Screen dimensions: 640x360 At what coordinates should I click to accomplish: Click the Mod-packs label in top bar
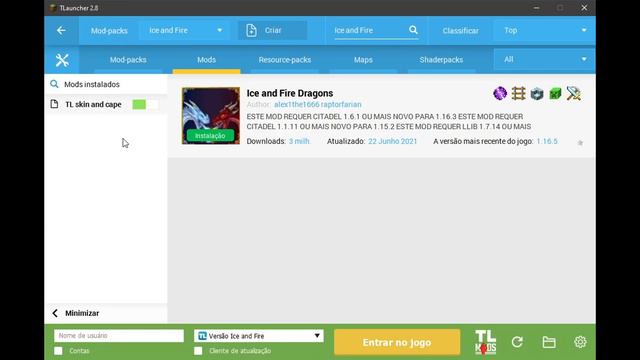(109, 31)
